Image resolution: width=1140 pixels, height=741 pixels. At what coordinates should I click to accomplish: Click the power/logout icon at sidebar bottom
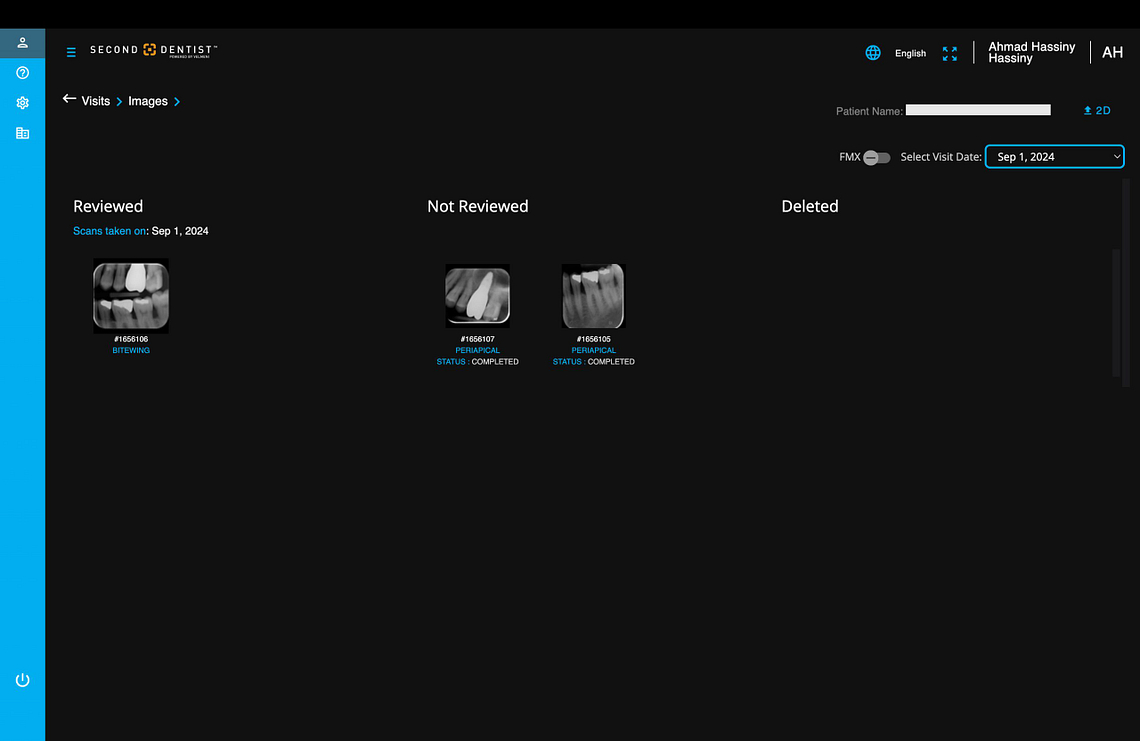point(22,679)
